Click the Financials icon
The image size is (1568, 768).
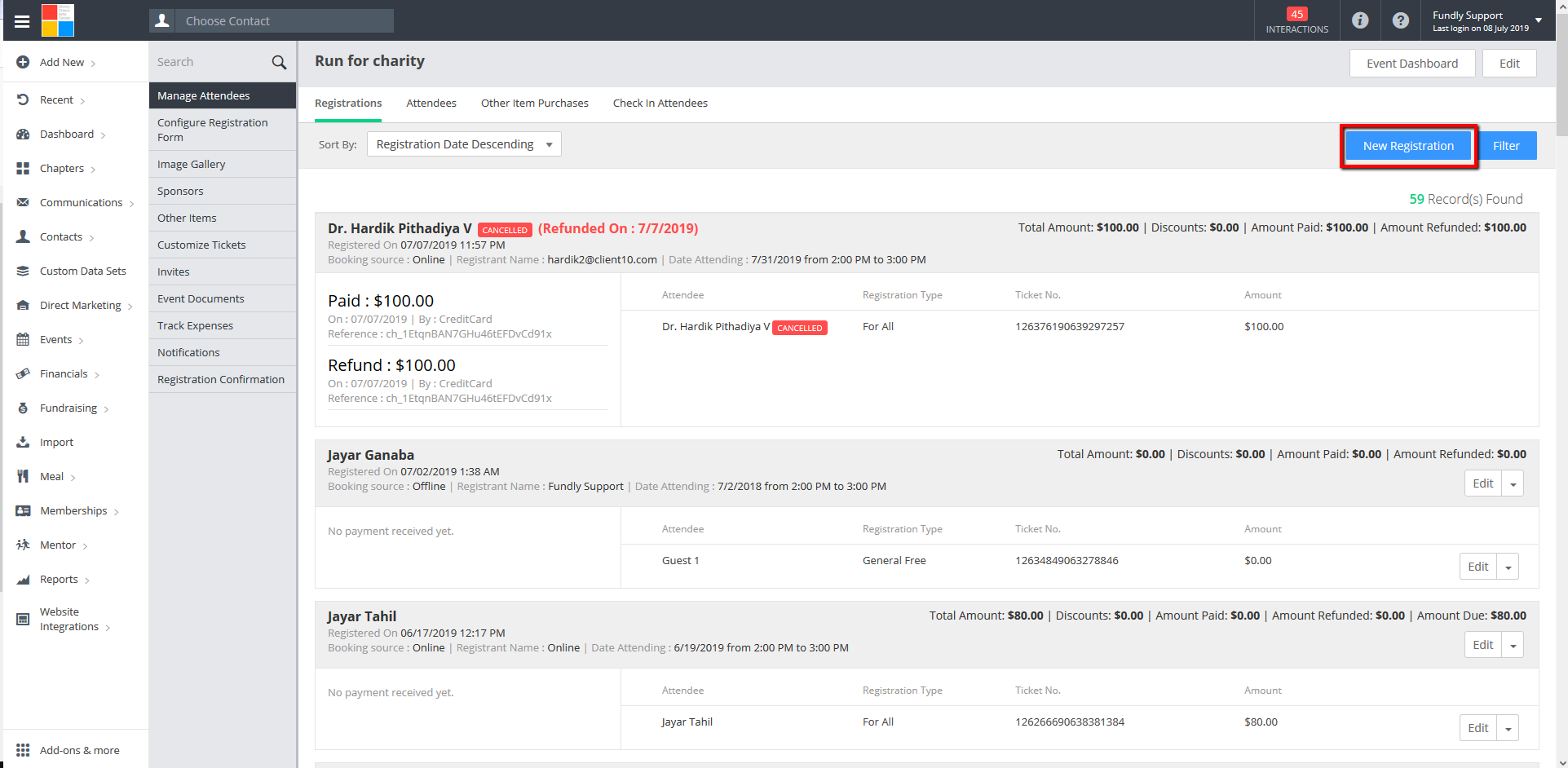tap(23, 373)
